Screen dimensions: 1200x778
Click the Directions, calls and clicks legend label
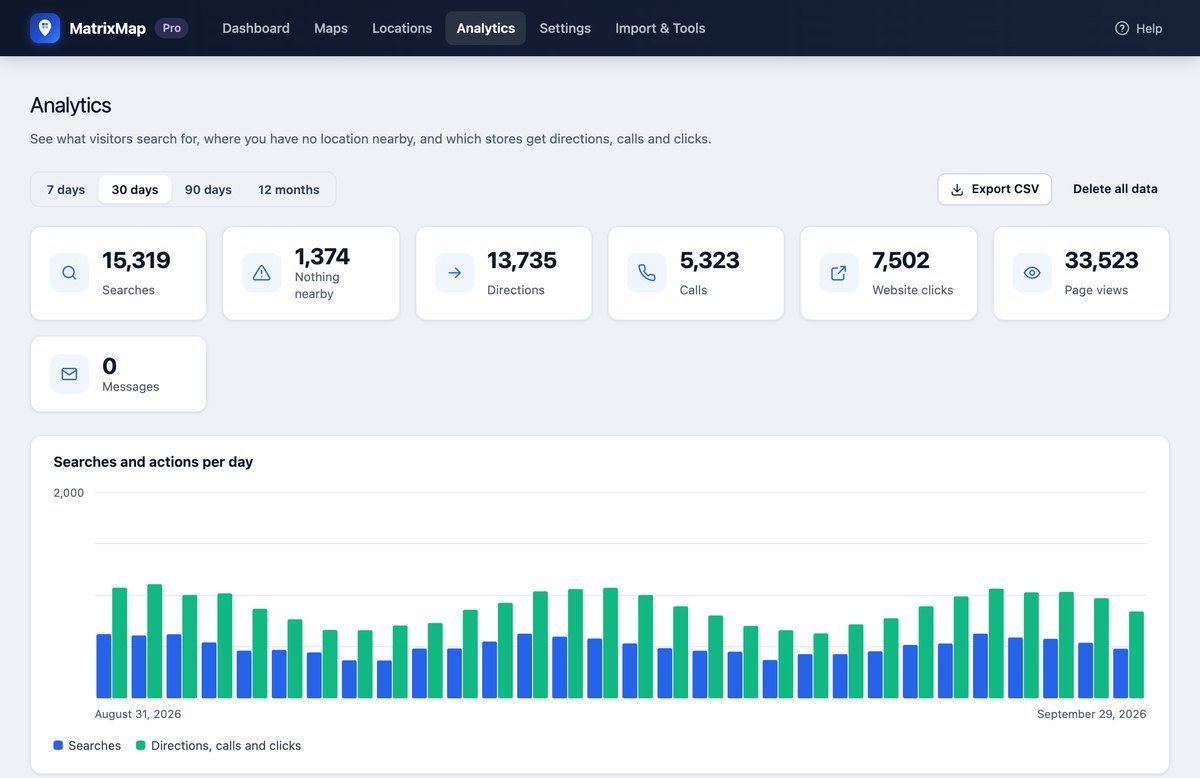226,745
